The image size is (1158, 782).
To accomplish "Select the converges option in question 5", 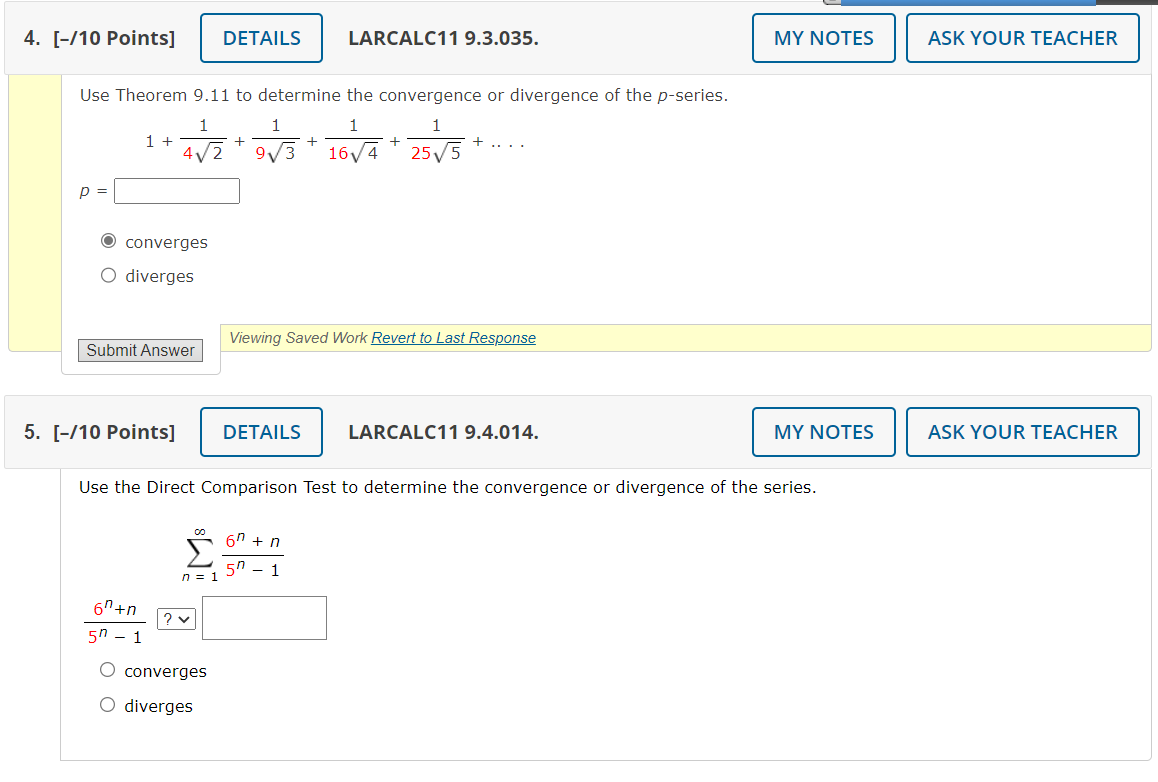I will 107,669.
